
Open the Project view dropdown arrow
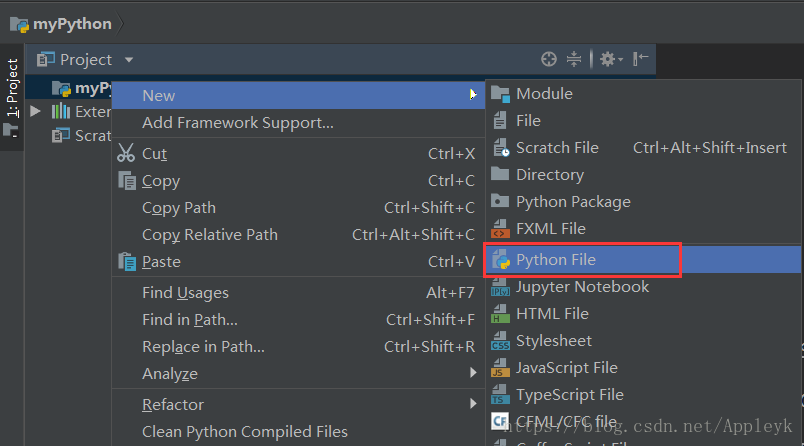129,60
